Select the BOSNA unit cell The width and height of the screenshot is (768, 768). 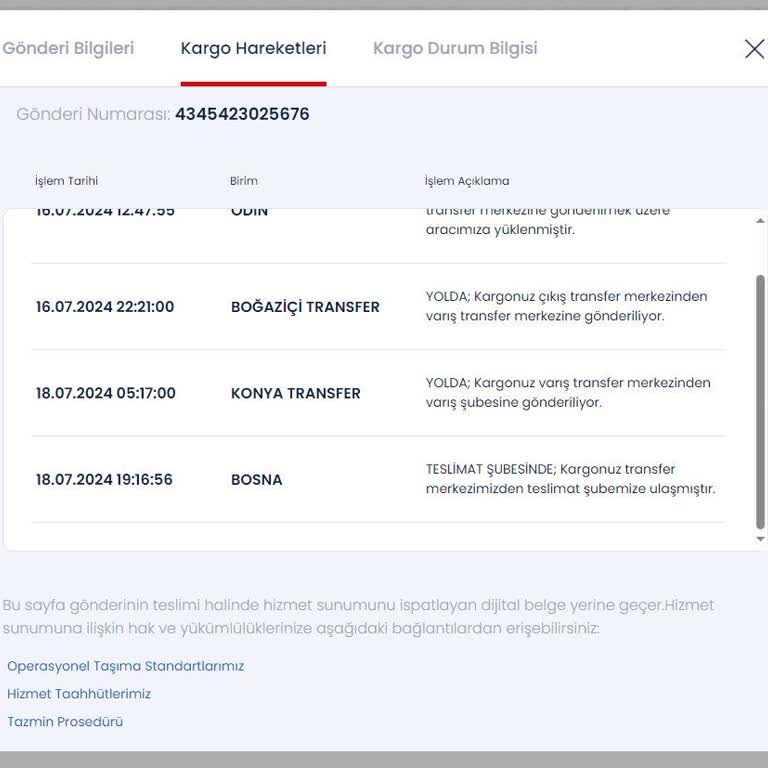257,480
